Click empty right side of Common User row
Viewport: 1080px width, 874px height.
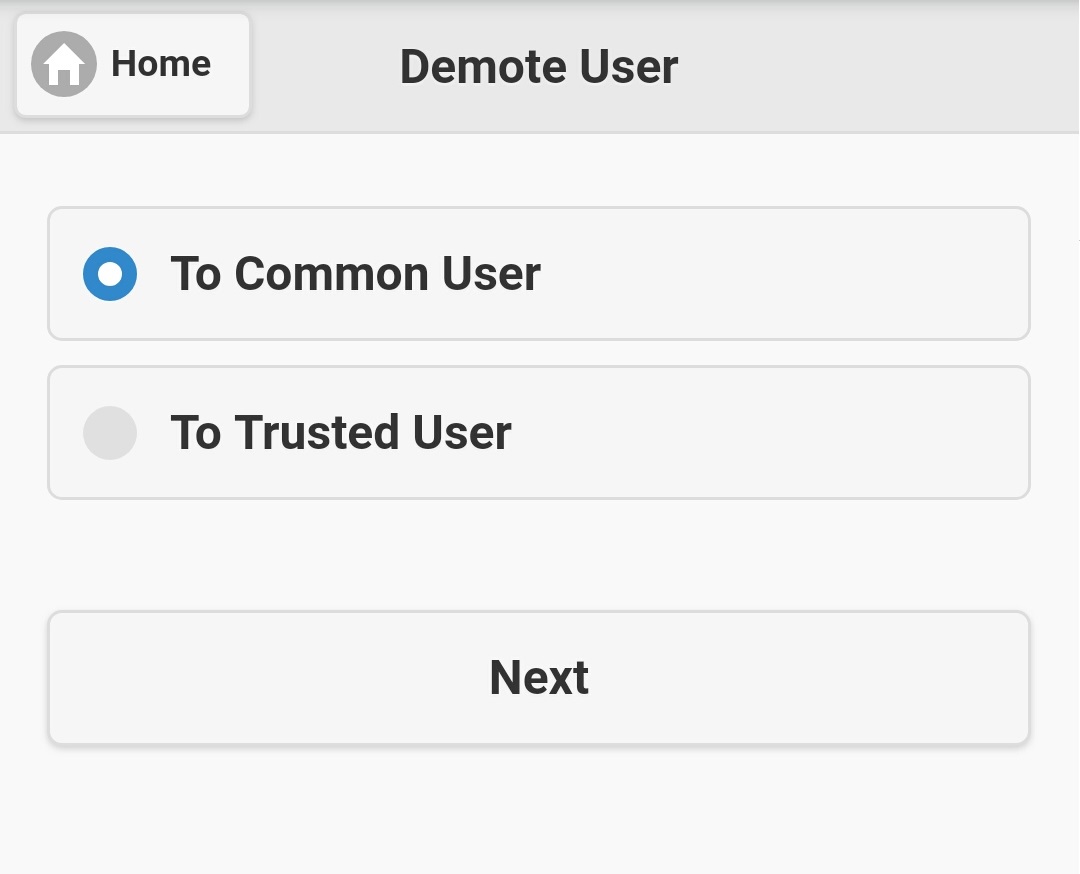[800, 274]
